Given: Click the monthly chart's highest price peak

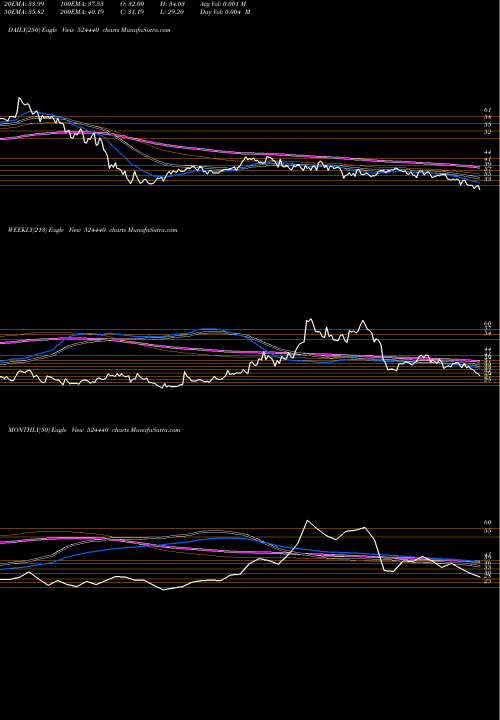Looking at the screenshot, I should click(x=307, y=521).
